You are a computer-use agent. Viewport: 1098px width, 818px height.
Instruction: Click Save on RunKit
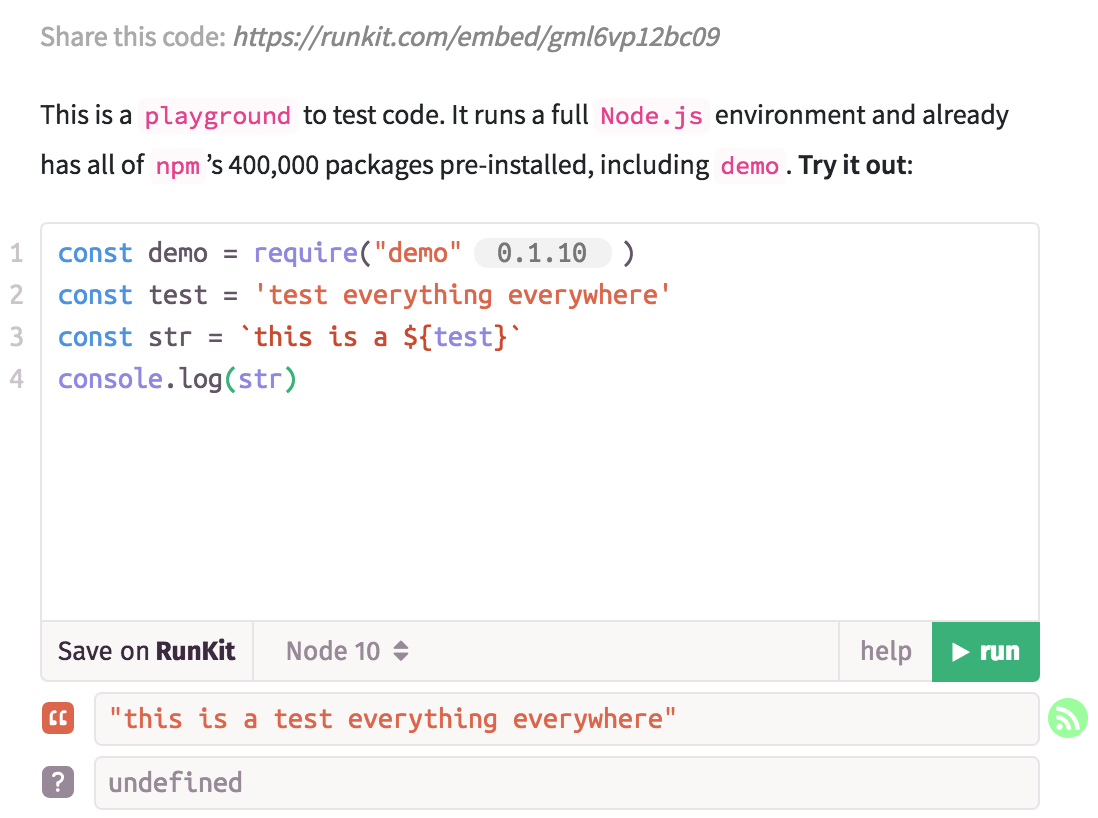tap(146, 651)
